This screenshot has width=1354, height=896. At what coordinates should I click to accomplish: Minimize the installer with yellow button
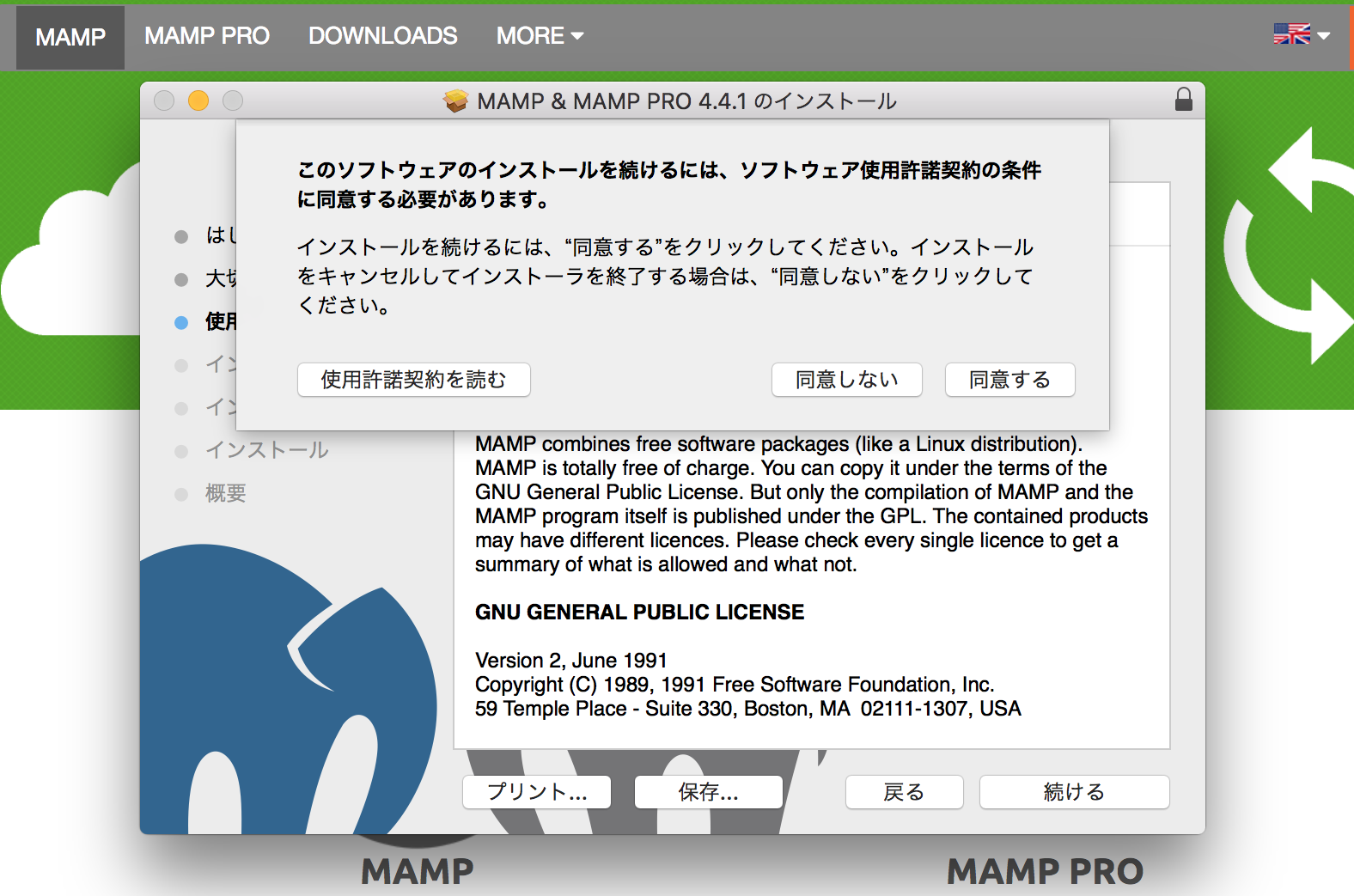tap(198, 101)
